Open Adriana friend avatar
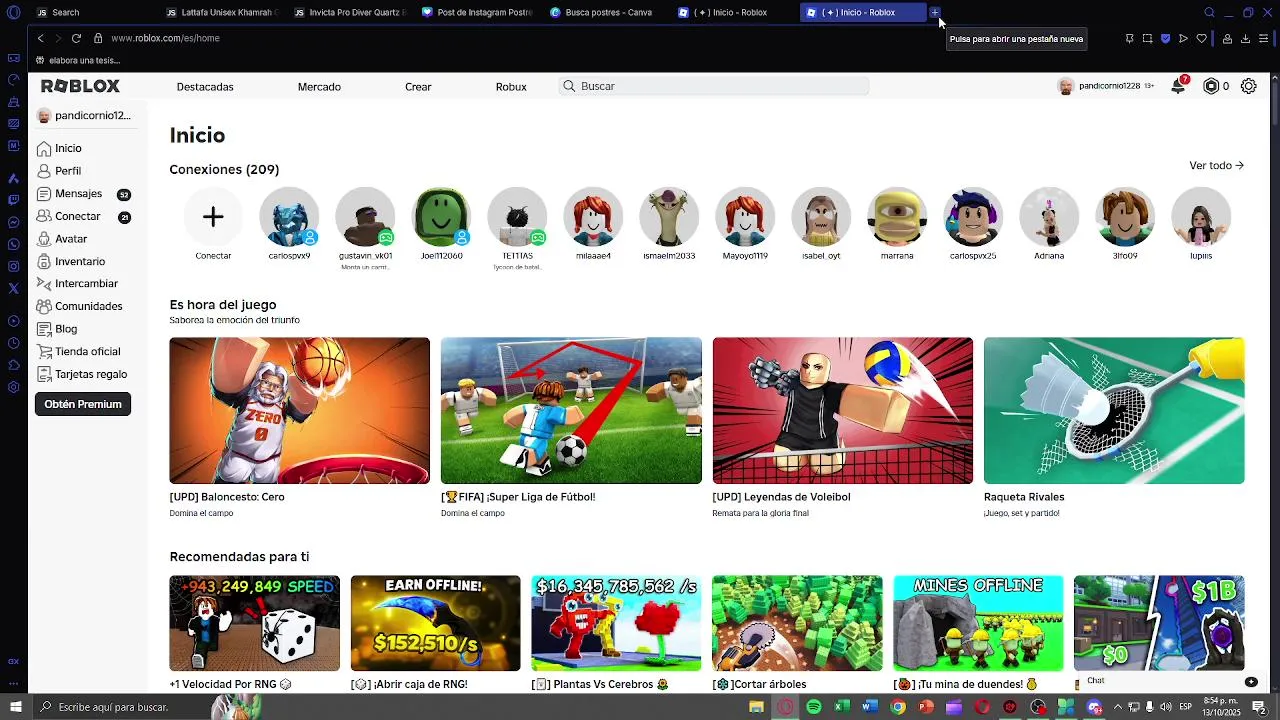 pyautogui.click(x=1049, y=217)
